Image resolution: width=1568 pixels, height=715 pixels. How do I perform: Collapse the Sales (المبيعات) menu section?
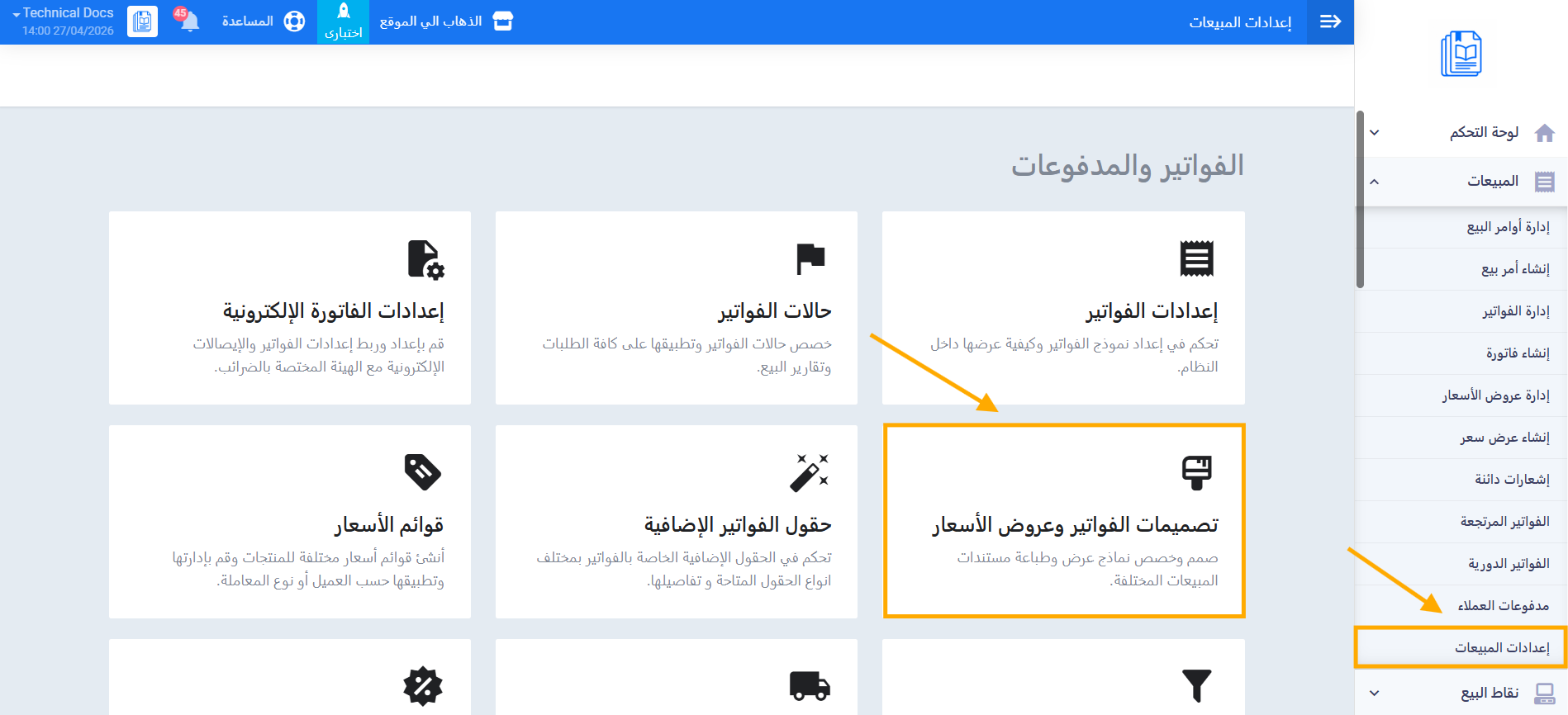click(x=1375, y=182)
